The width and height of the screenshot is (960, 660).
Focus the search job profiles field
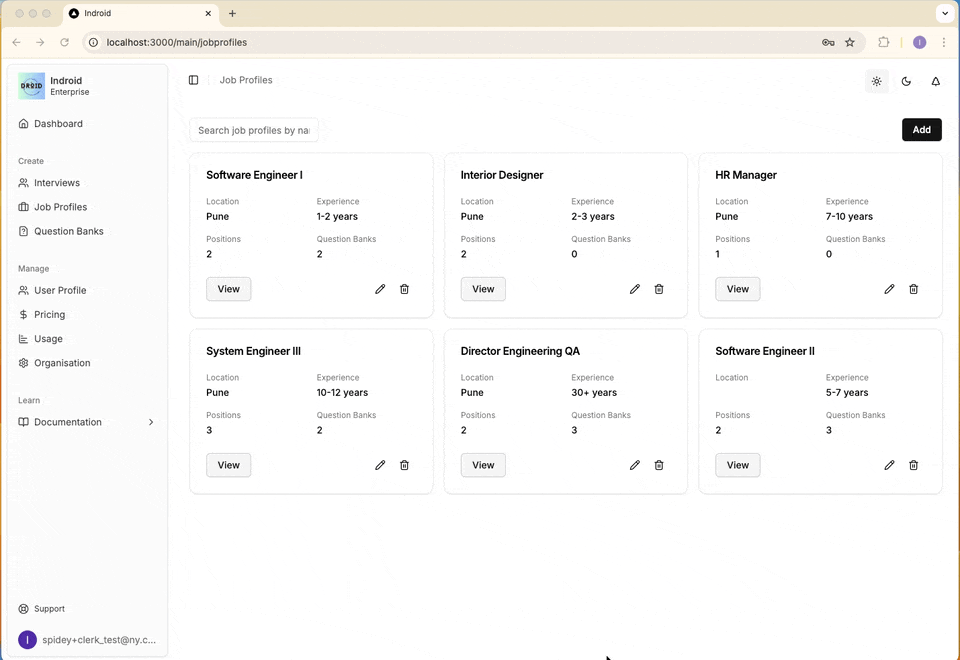[254, 130]
